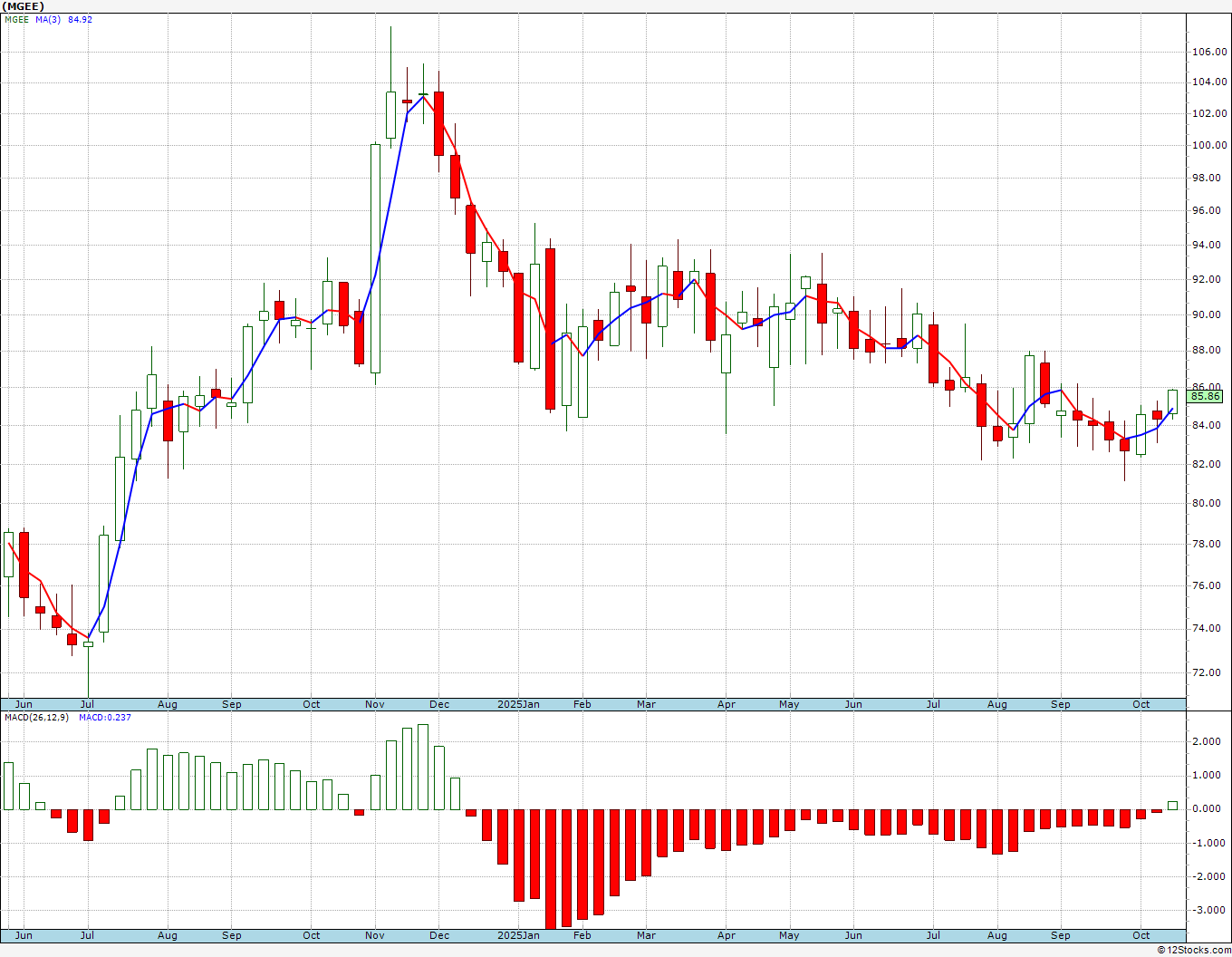Click Dec on the price chart time axis
This screenshot has height=957, width=1232.
pyautogui.click(x=439, y=704)
